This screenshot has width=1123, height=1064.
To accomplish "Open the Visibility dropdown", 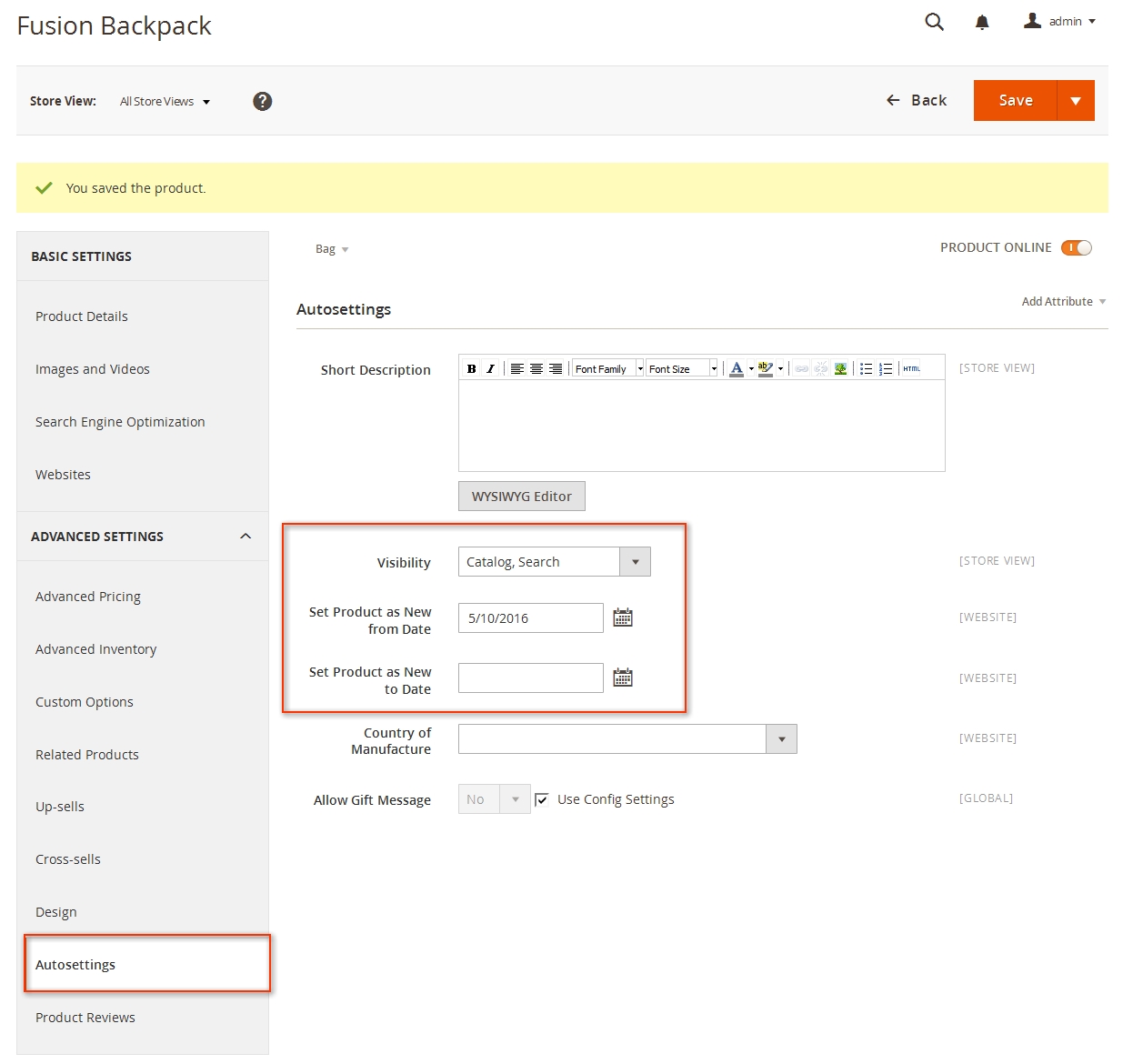I will click(554, 562).
